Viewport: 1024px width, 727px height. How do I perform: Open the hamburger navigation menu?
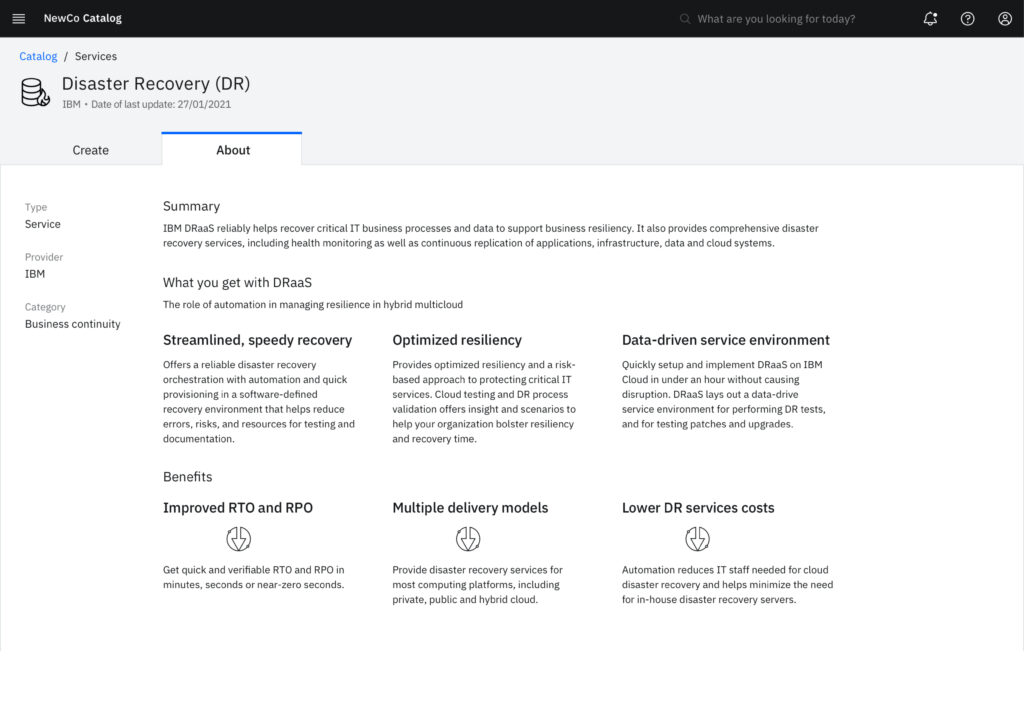point(18,18)
